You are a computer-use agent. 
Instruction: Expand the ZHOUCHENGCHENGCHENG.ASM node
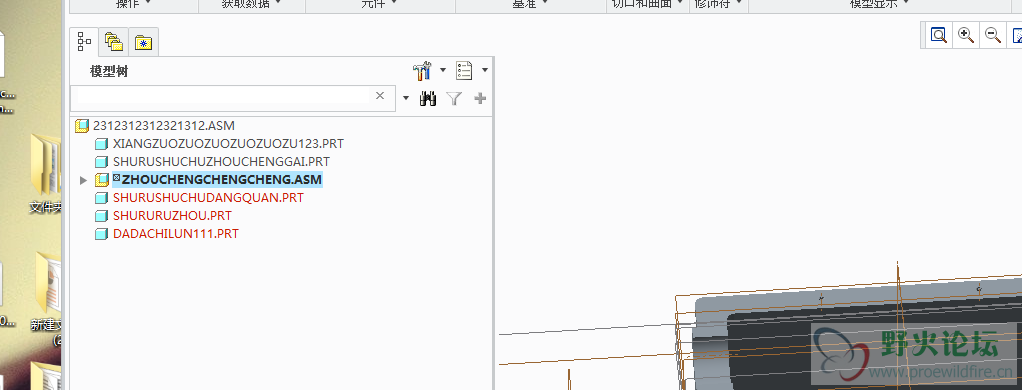click(x=83, y=180)
